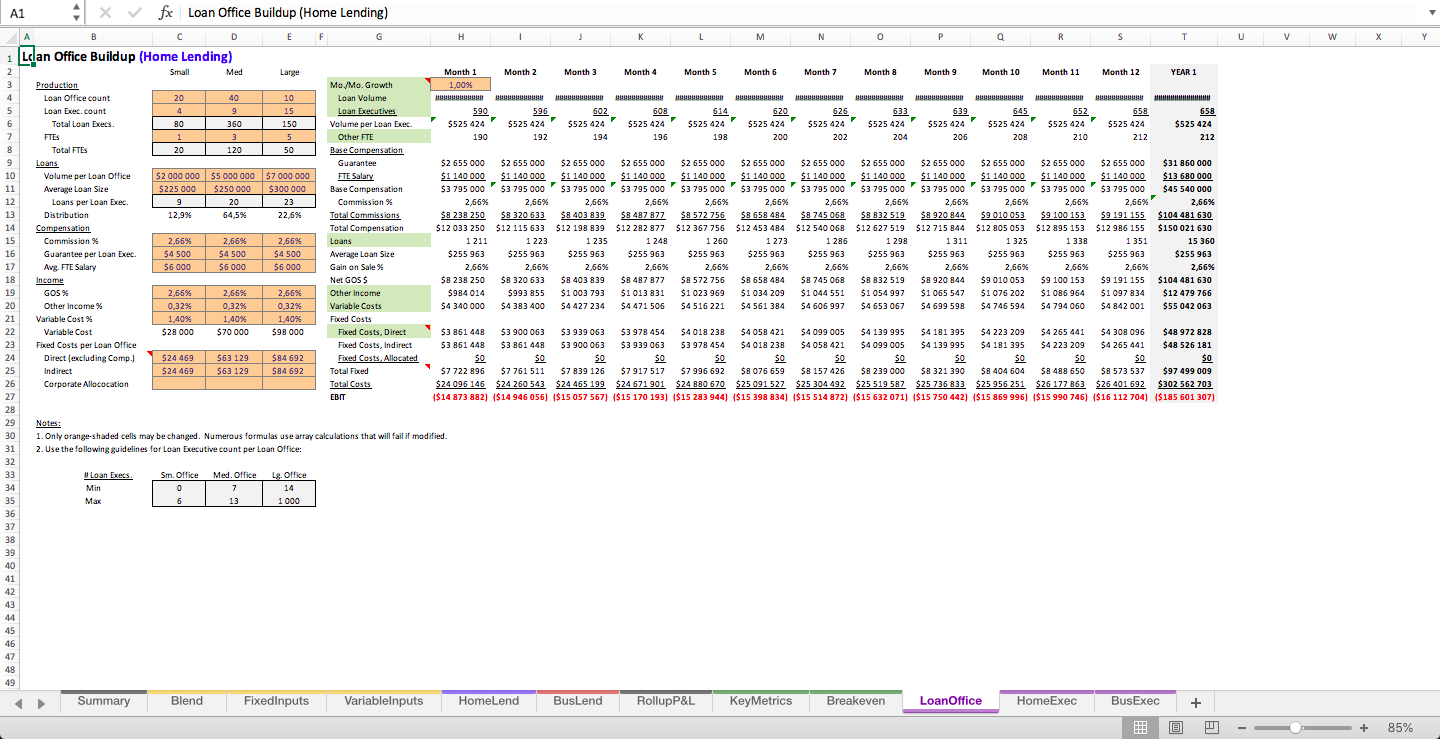Click Lg. Office Max value 1 000
The width and height of the screenshot is (1440, 739).
(x=288, y=501)
